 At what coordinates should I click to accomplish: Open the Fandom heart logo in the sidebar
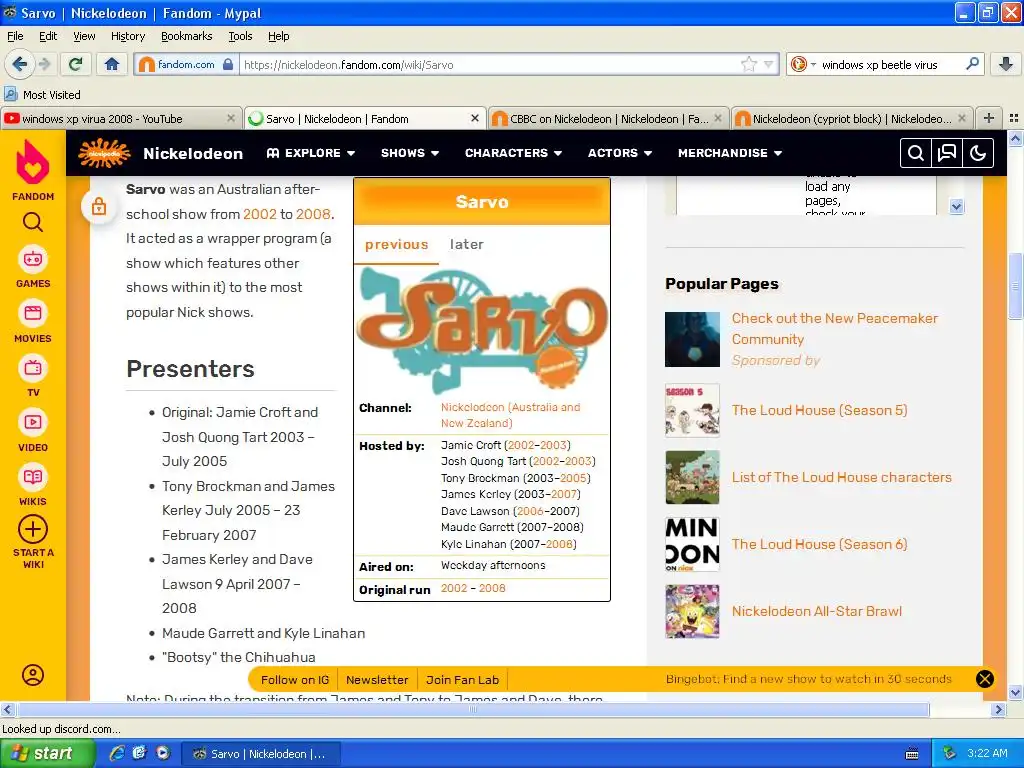(33, 163)
